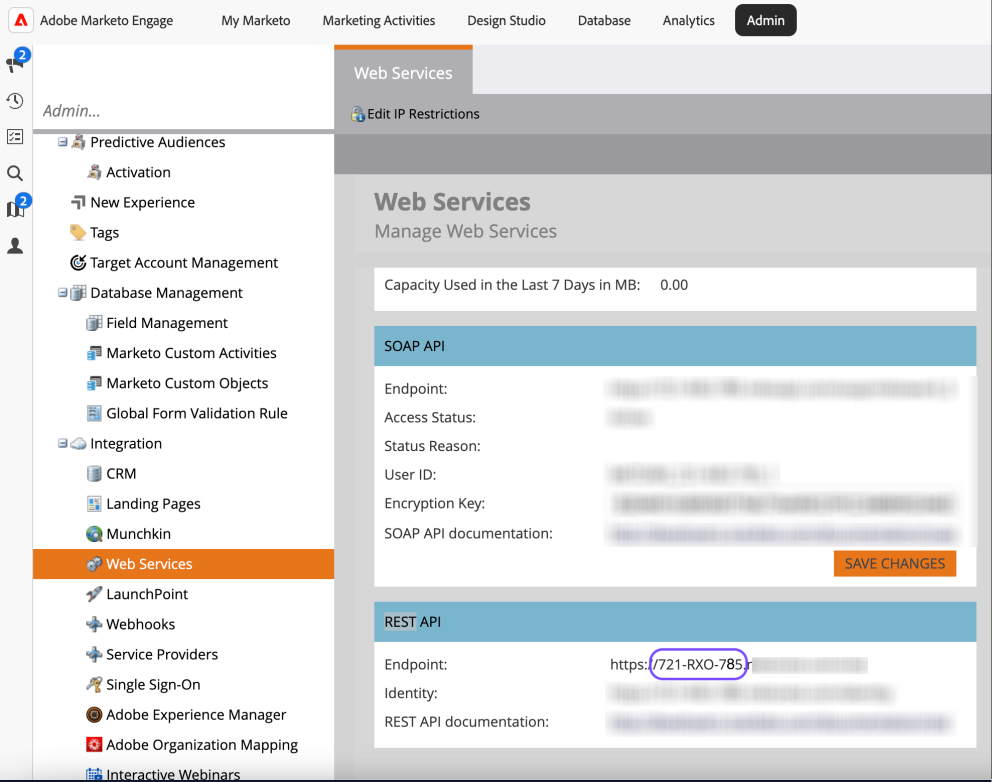Collapse the Integration tree node
The height and width of the screenshot is (782, 992).
coord(63,444)
